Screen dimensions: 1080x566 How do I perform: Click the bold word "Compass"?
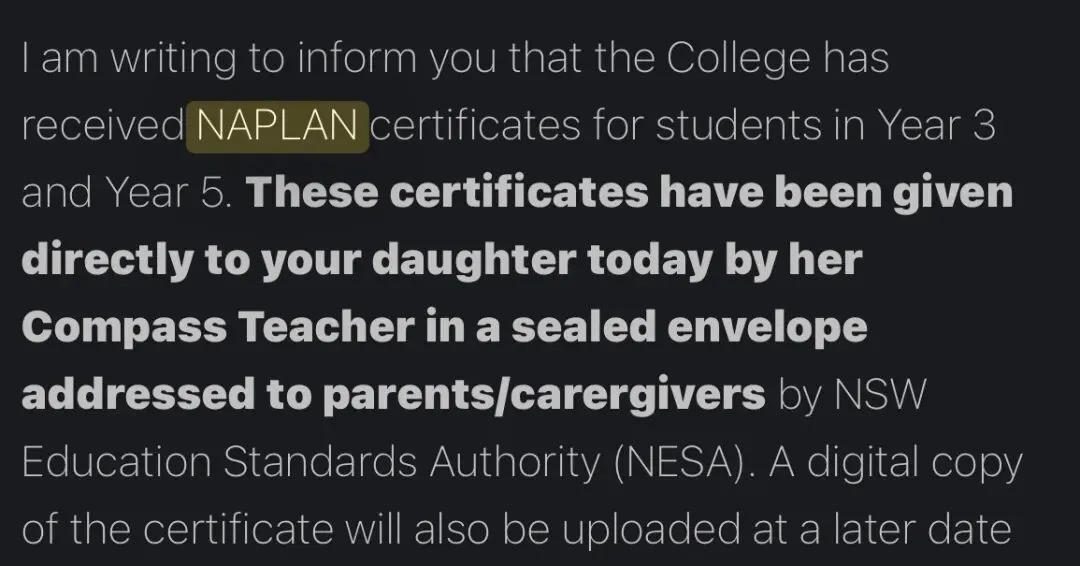(124, 329)
